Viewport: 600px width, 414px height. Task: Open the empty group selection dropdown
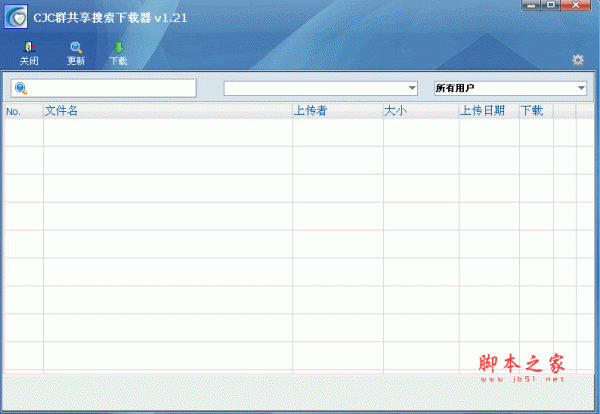point(321,88)
